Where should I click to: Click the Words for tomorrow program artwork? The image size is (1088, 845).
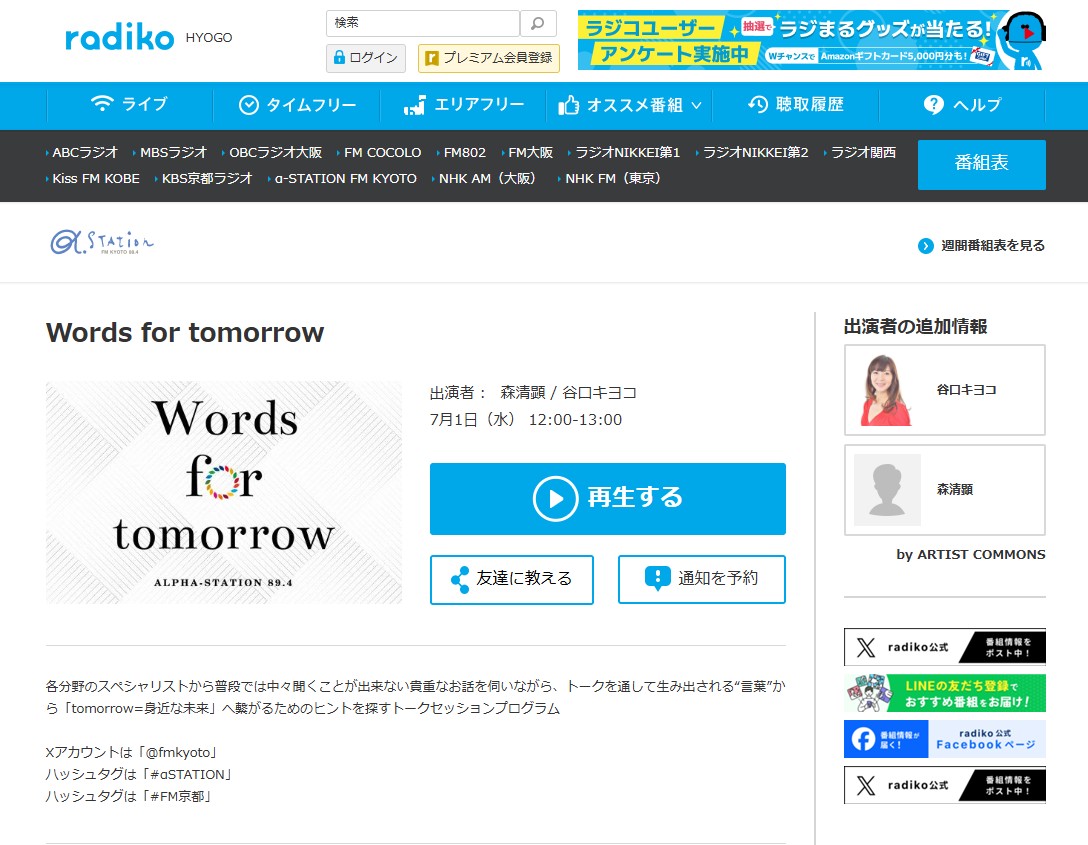(x=223, y=492)
